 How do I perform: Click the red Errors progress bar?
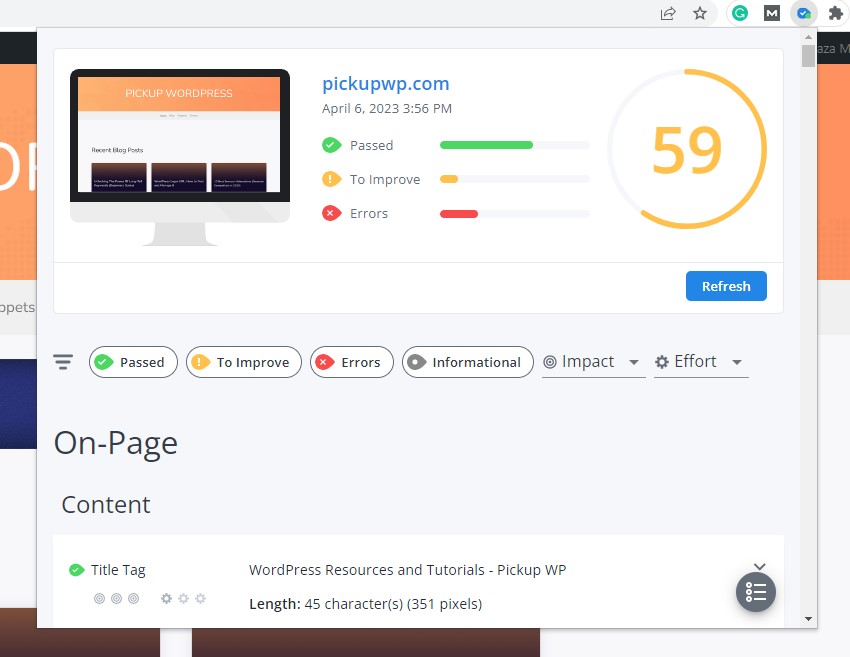(459, 214)
